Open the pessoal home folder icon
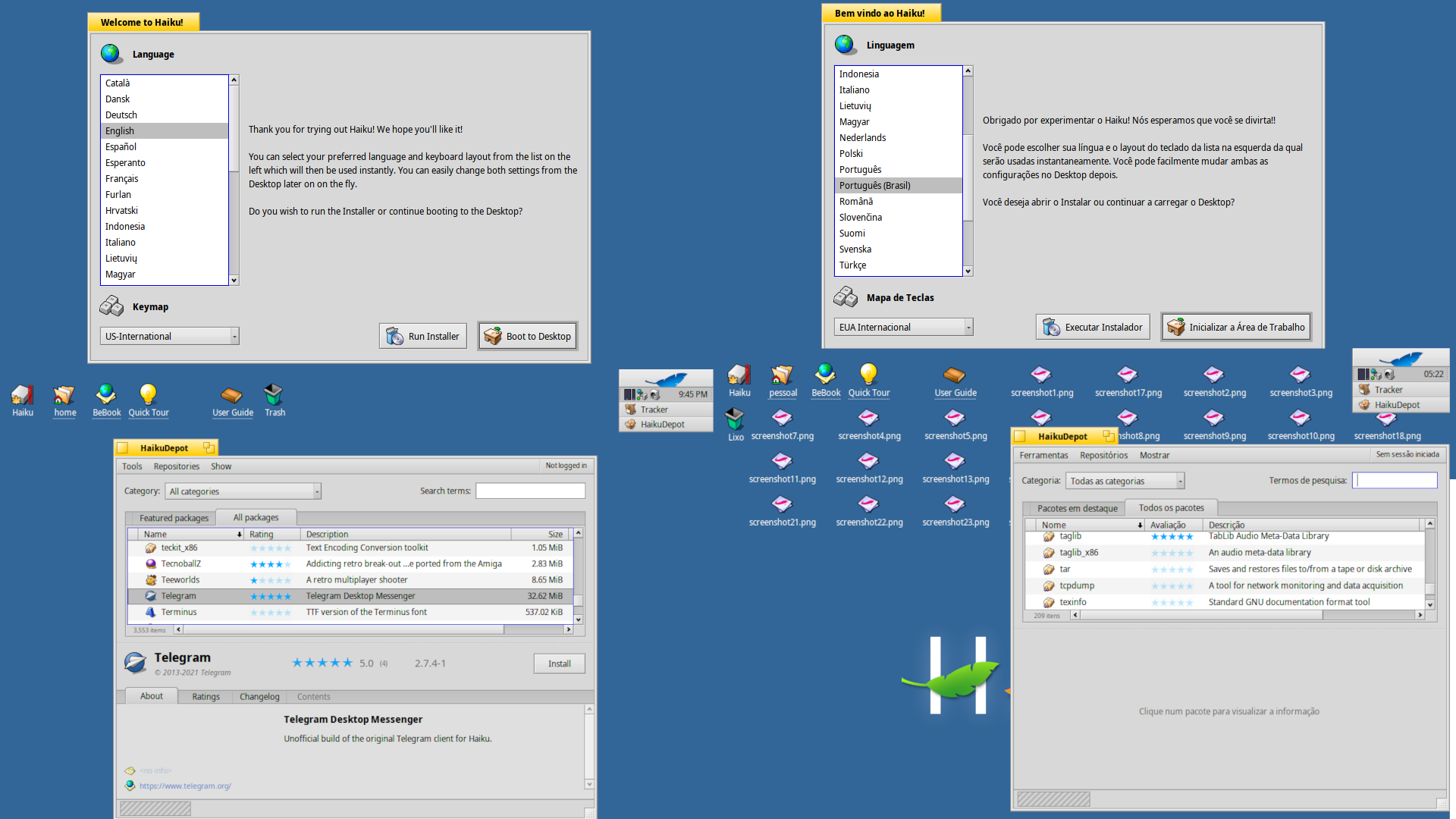 coord(783,375)
